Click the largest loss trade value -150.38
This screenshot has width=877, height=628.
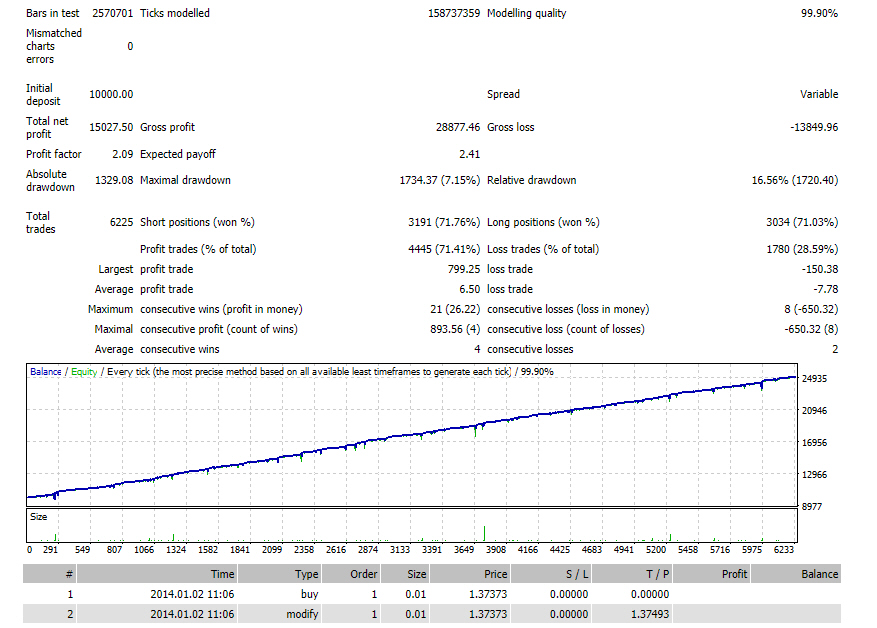[x=819, y=269]
